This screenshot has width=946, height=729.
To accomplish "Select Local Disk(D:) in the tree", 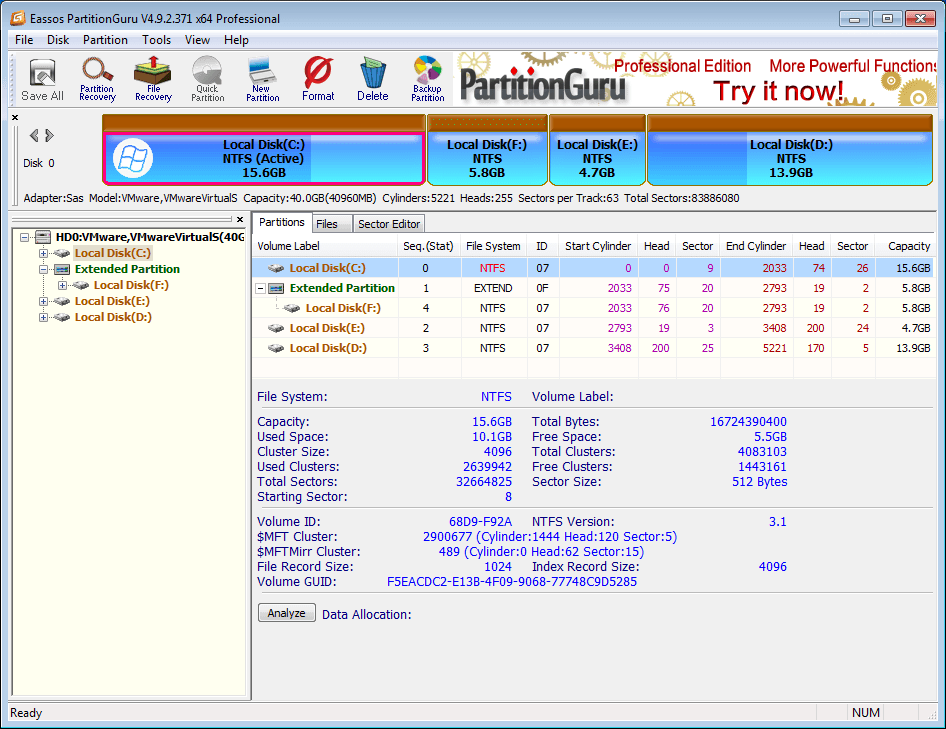I will (x=113, y=317).
